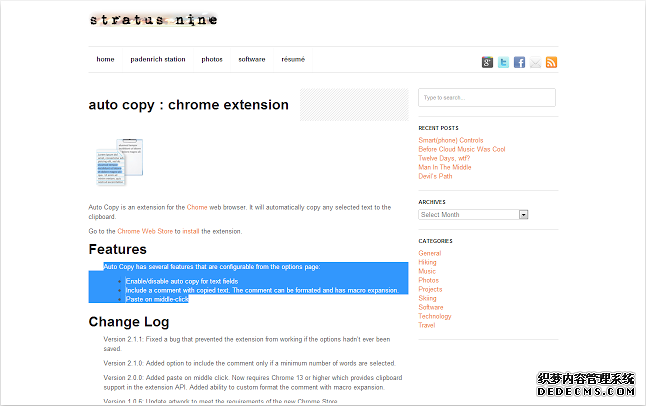
Task: Follow the Chrome Web Store link
Action: pos(145,231)
